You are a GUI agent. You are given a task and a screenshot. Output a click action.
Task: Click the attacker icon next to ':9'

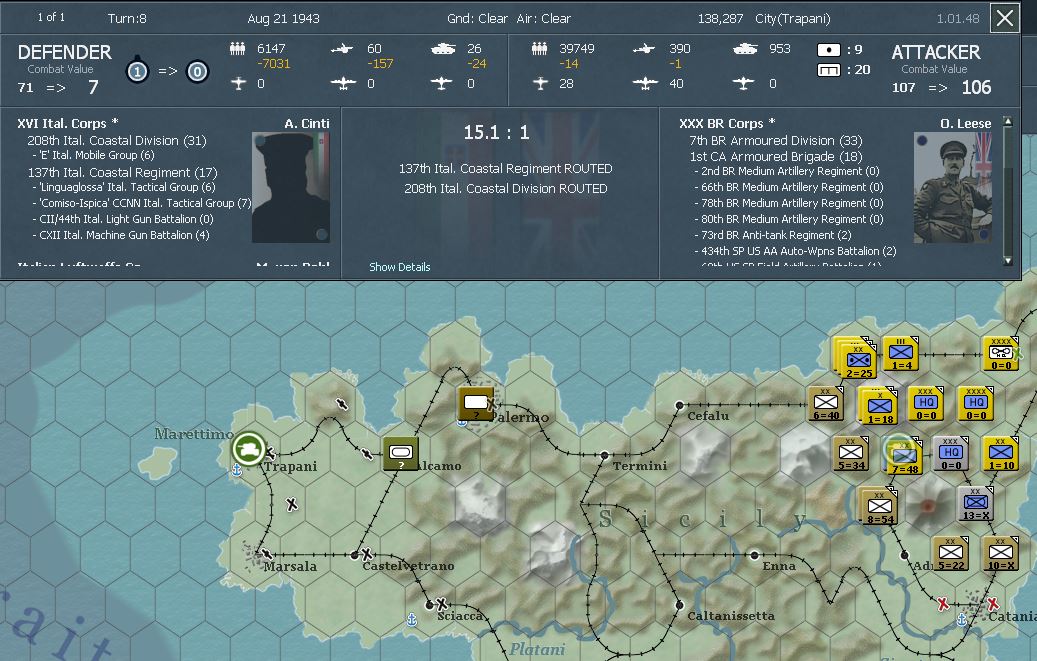coord(829,50)
